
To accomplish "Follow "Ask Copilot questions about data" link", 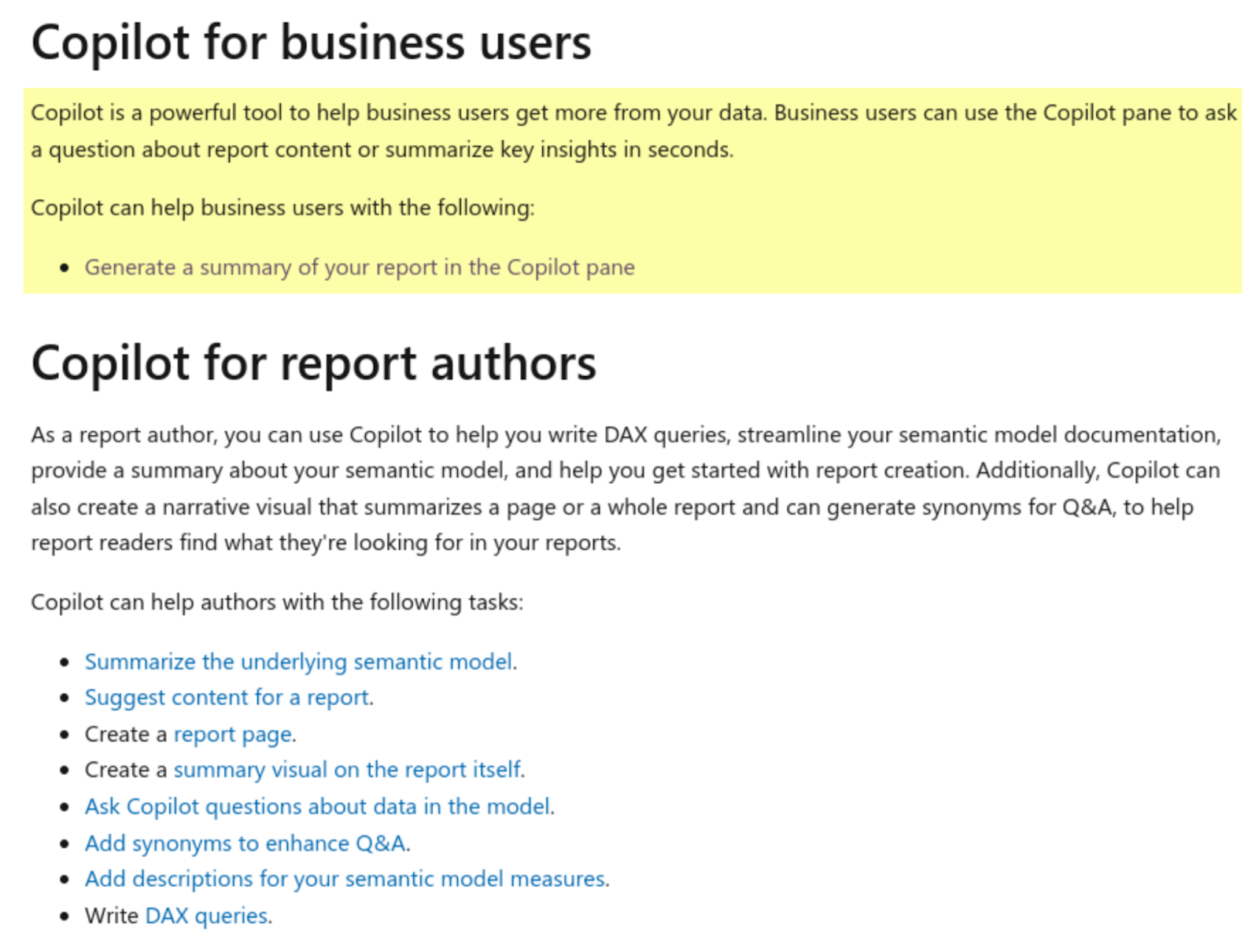I will tap(318, 806).
